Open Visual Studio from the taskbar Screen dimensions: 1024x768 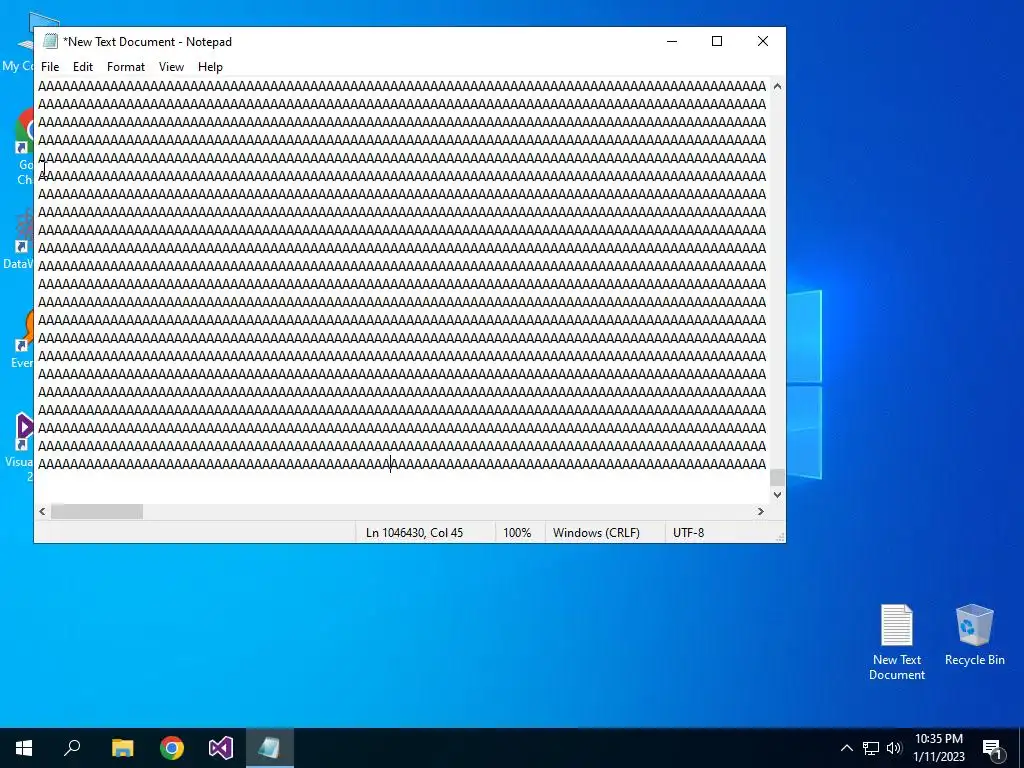pyautogui.click(x=221, y=748)
